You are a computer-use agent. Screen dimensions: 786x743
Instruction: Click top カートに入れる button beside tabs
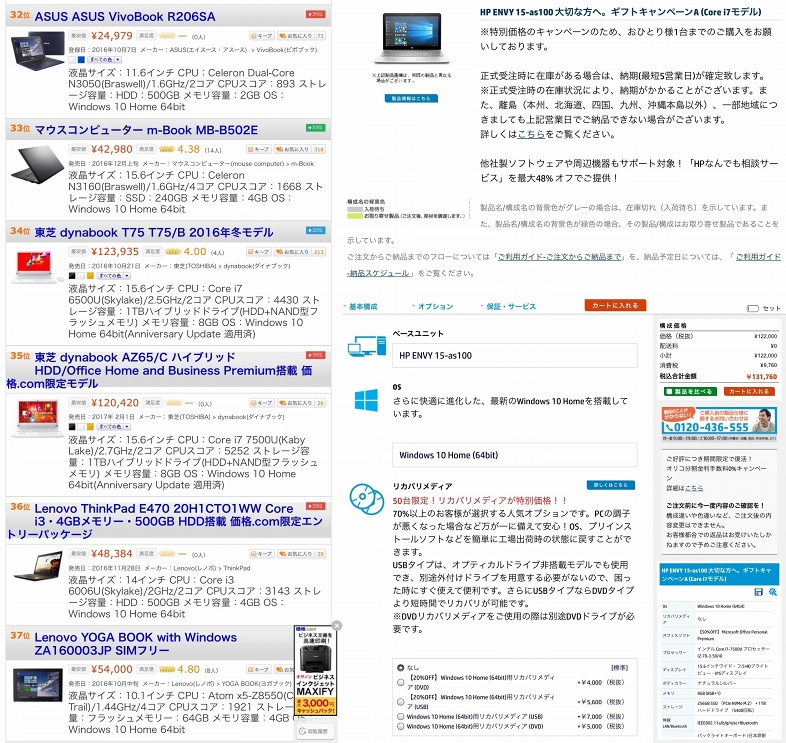click(x=615, y=305)
